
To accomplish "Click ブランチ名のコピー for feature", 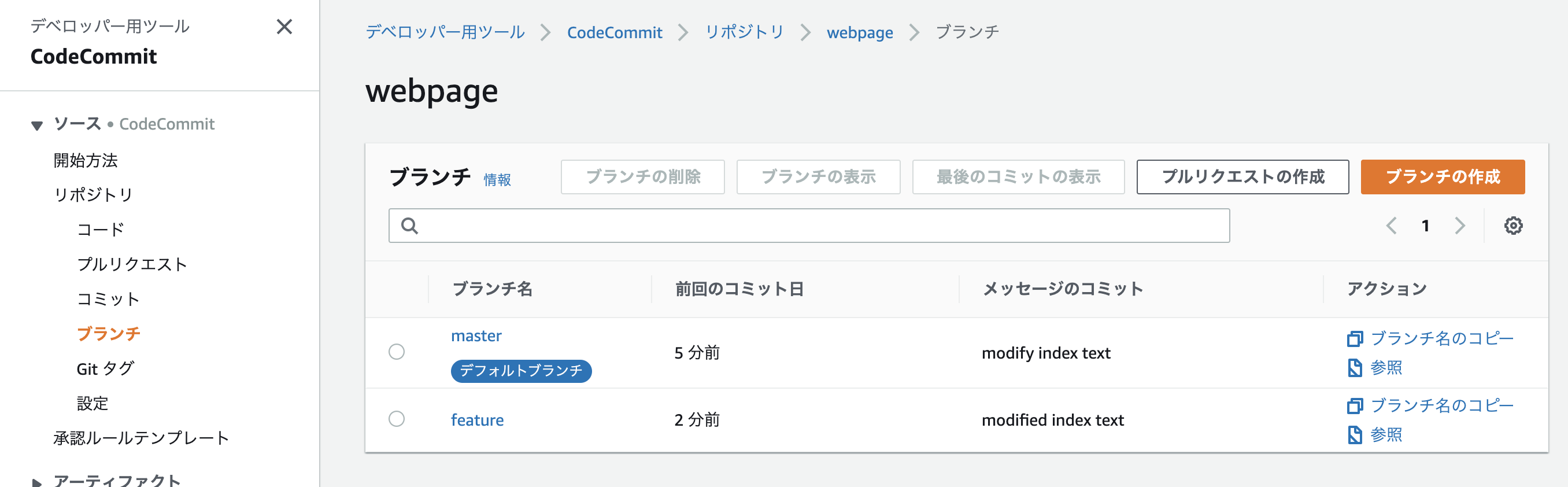I will tap(1441, 405).
